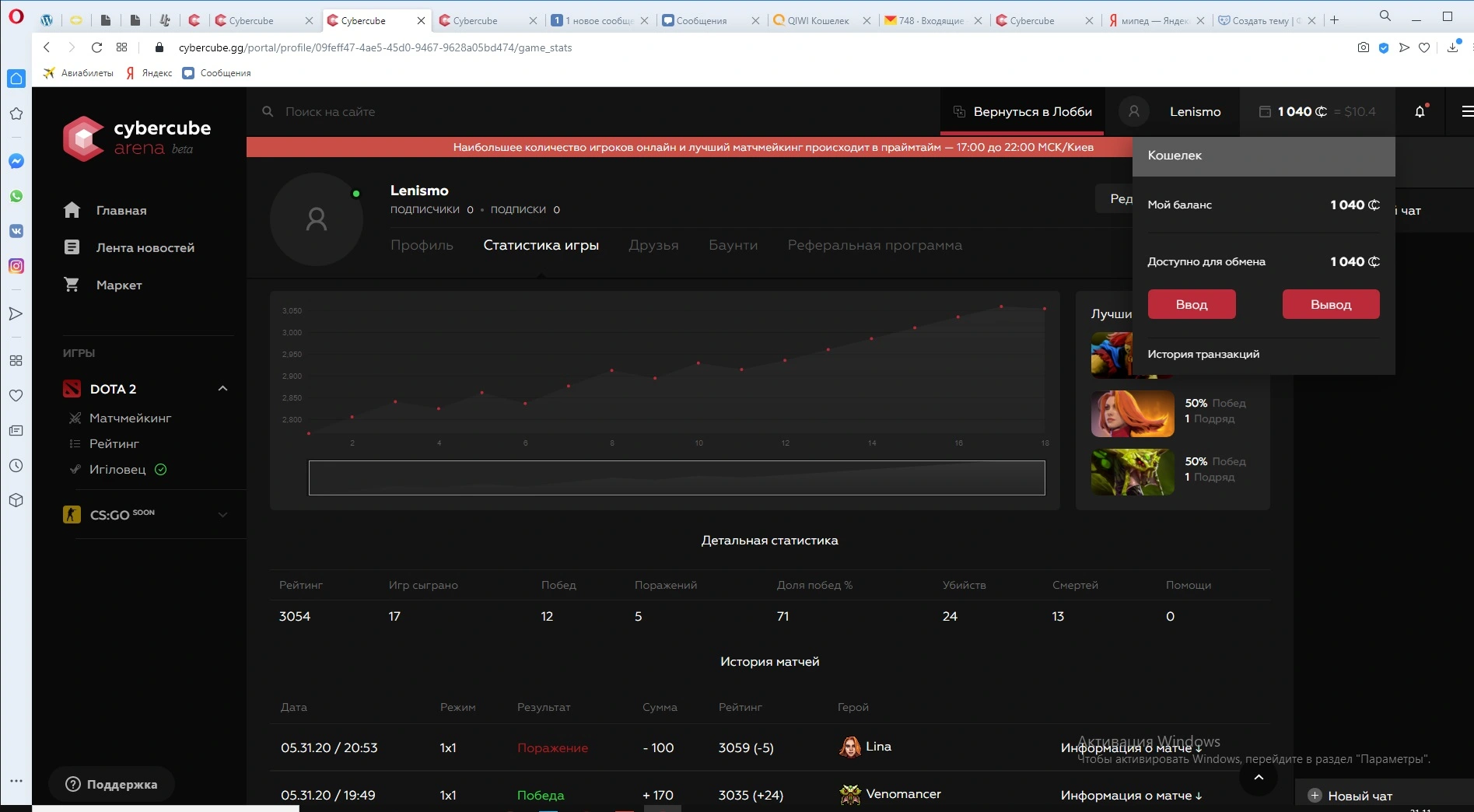
Task: Expand match info for the Venomancer match
Action: [1131, 796]
